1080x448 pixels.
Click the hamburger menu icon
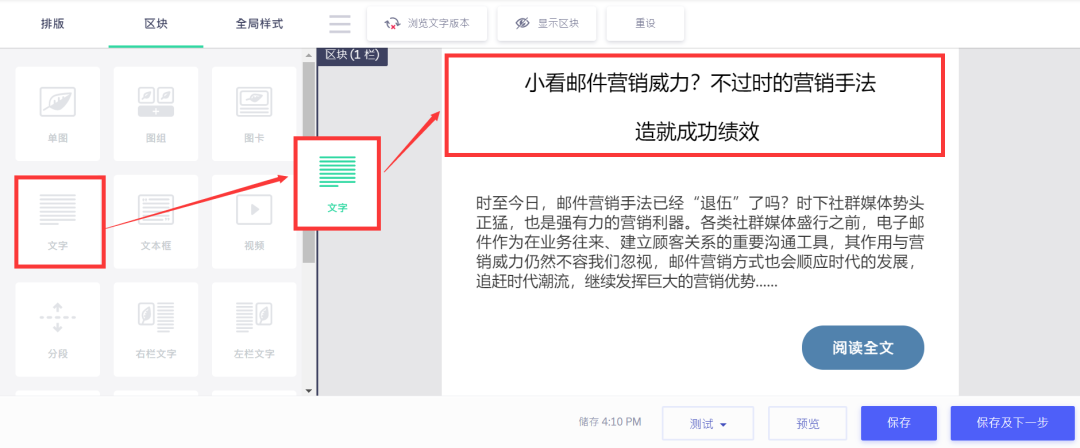coord(340,24)
